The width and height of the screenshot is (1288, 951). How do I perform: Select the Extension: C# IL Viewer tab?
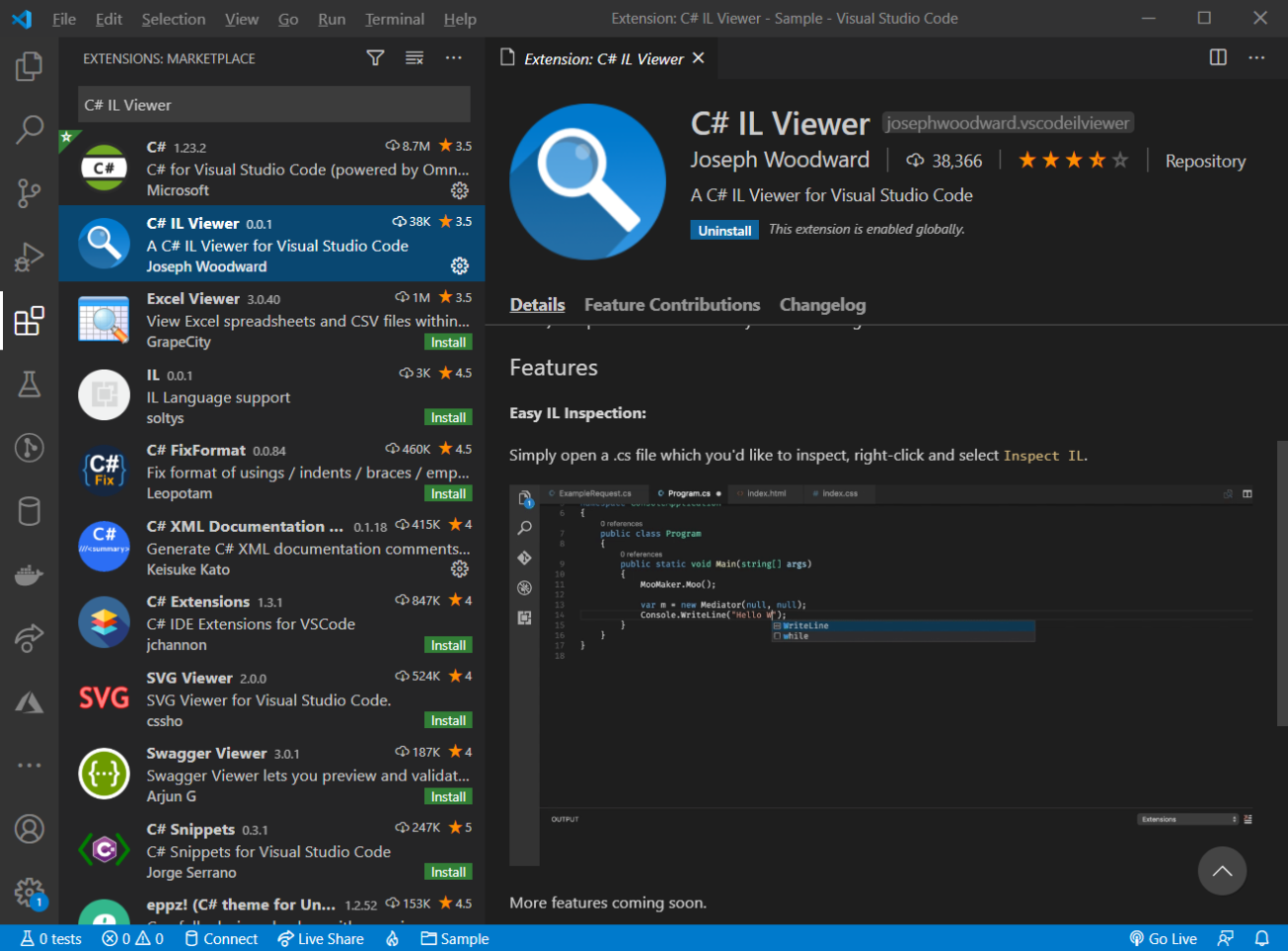click(603, 58)
